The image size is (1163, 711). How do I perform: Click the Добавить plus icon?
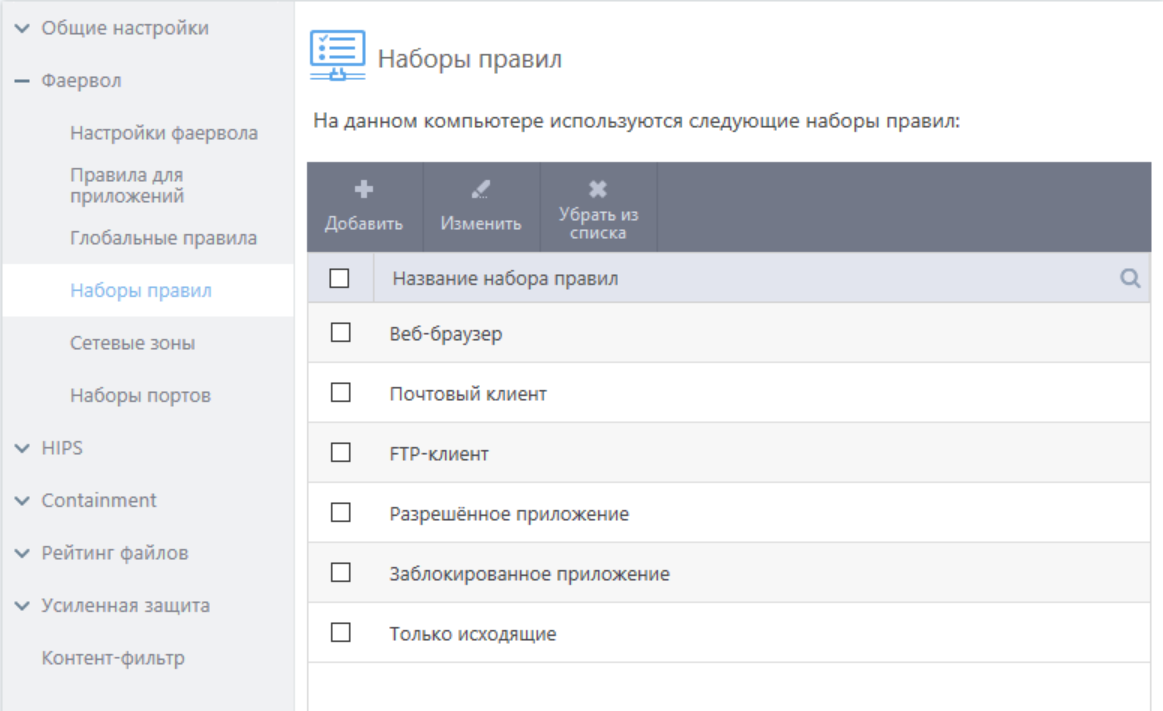[x=364, y=189]
